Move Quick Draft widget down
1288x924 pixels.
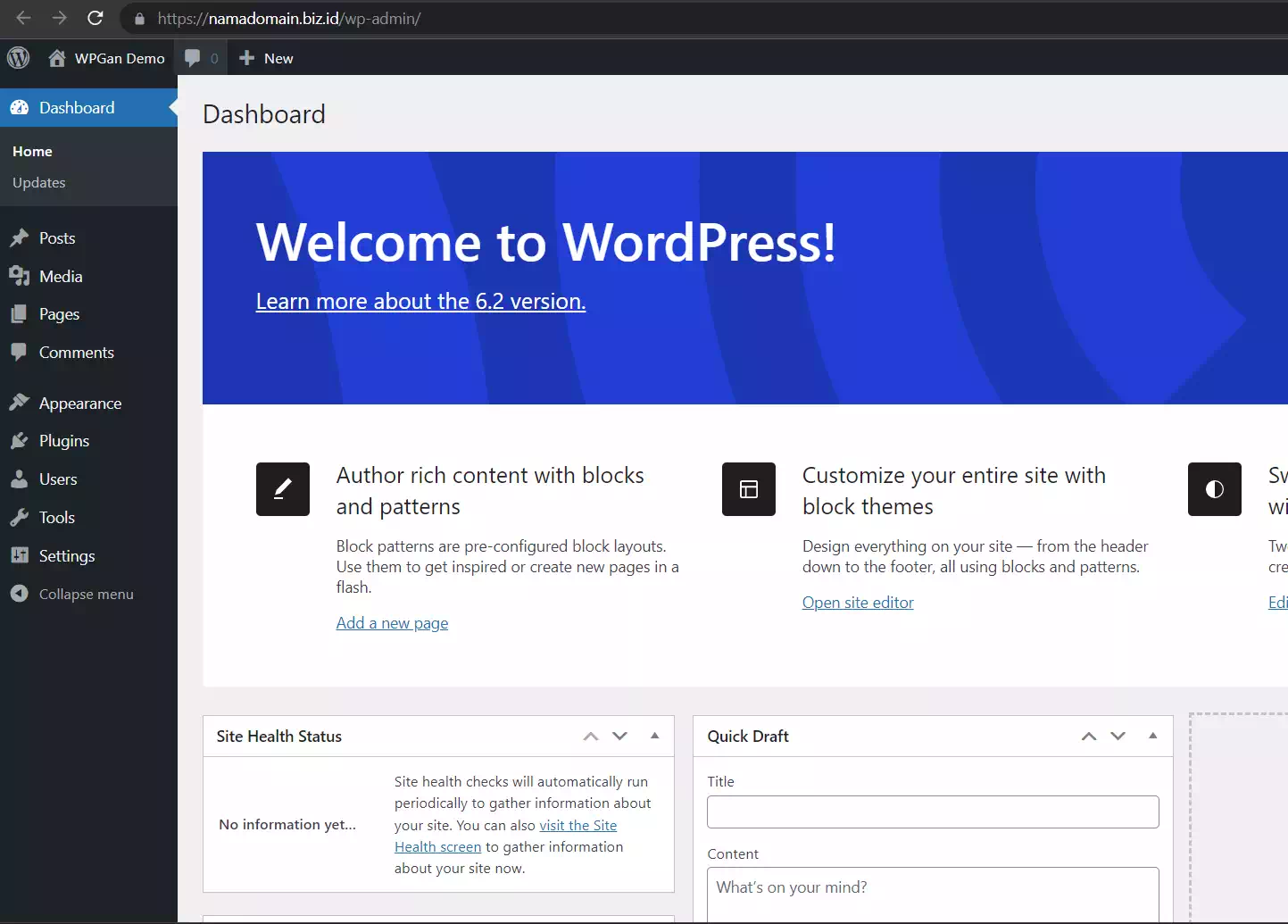(x=1118, y=737)
